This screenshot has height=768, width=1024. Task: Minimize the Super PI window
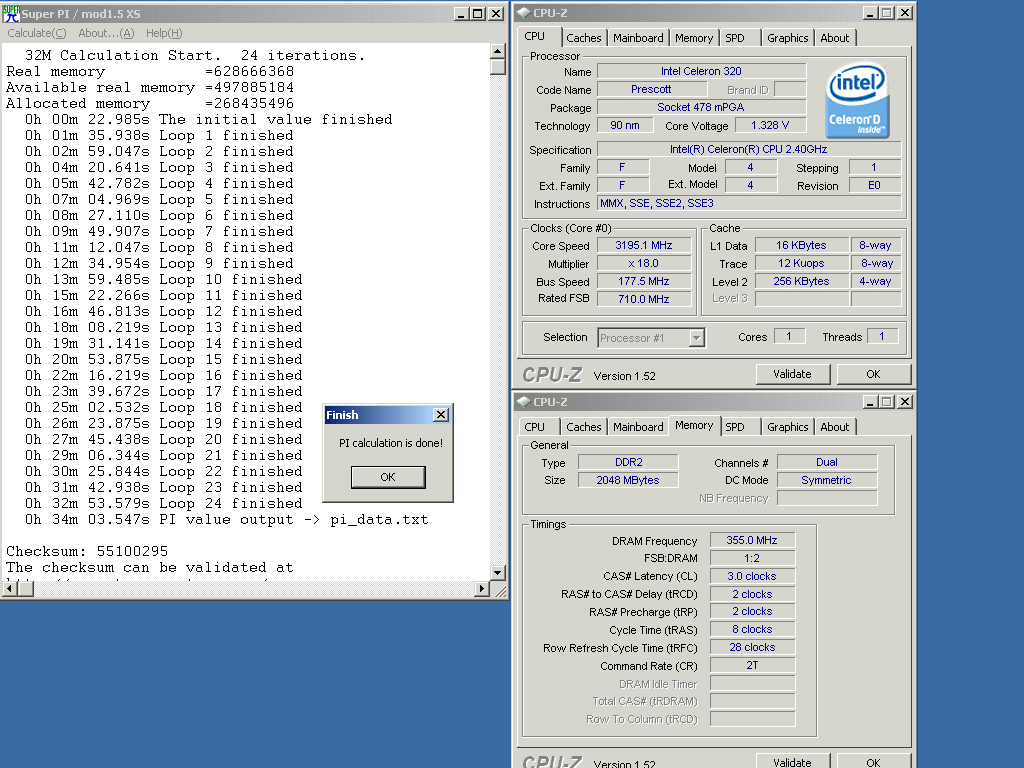pos(461,14)
